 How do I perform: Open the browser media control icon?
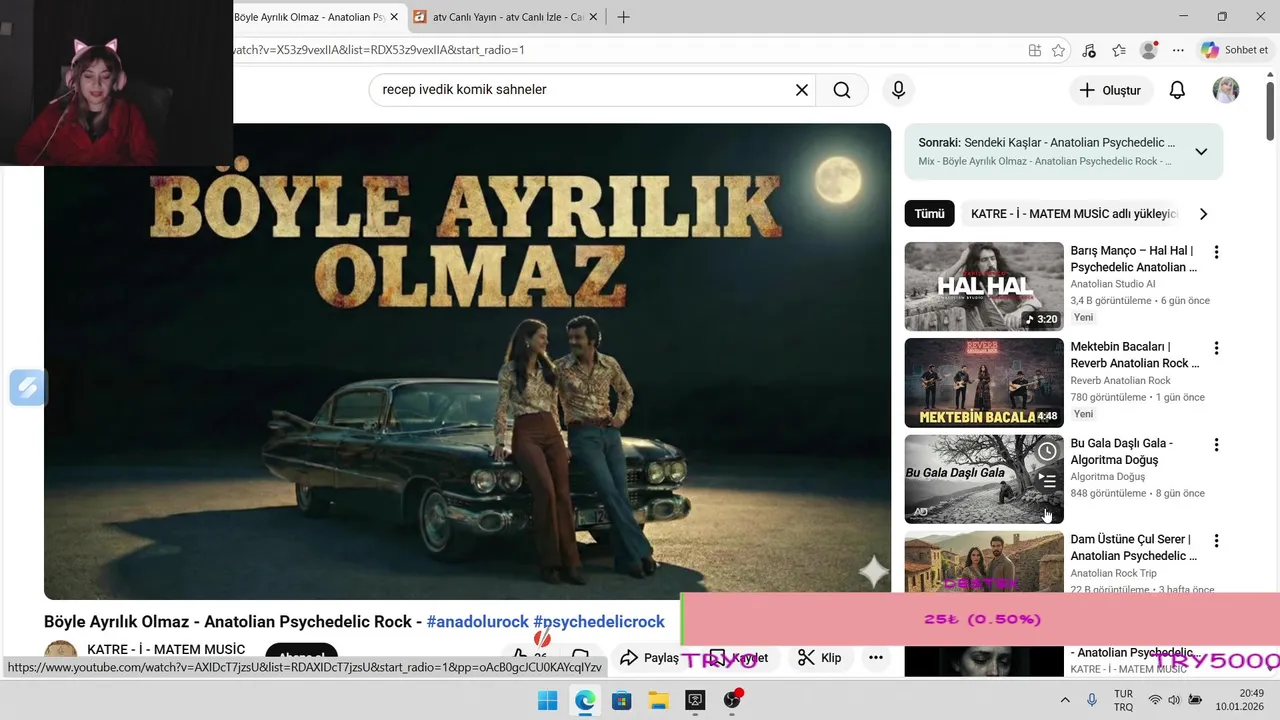1089,50
